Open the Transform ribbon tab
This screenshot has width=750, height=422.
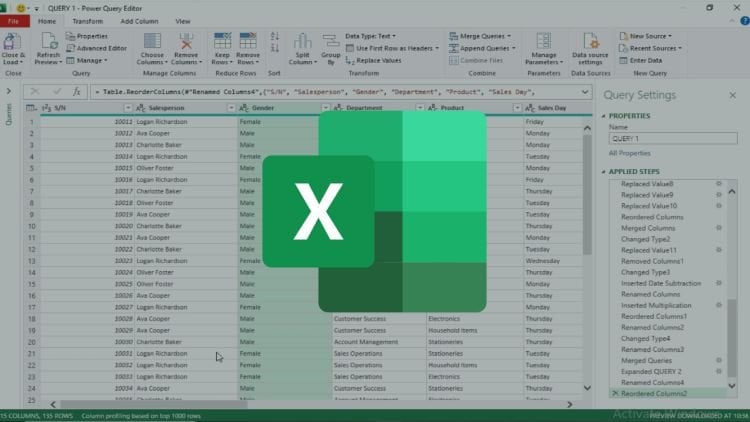click(x=87, y=21)
